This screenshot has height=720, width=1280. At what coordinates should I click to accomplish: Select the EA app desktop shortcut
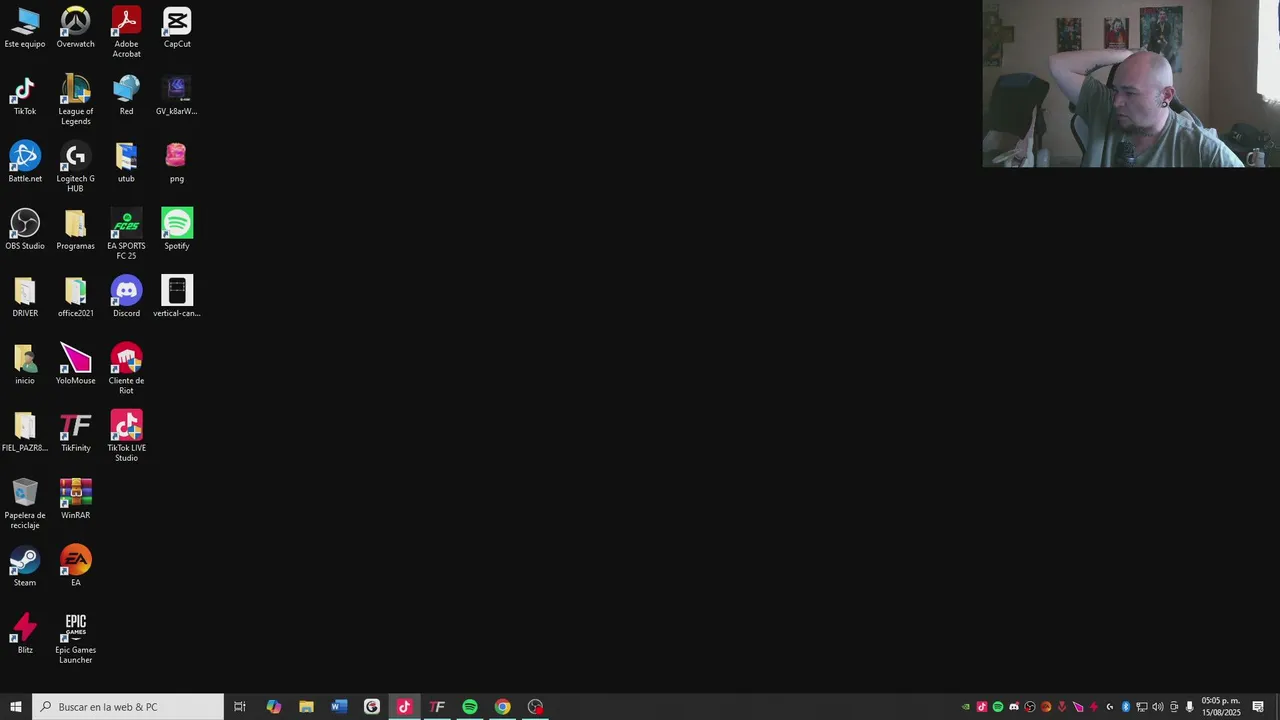coord(75,567)
